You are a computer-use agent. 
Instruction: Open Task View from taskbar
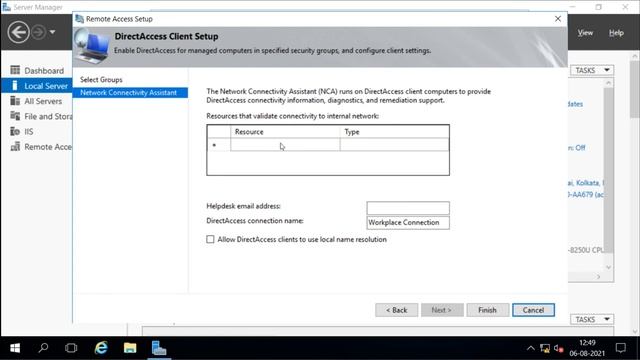(x=71, y=348)
